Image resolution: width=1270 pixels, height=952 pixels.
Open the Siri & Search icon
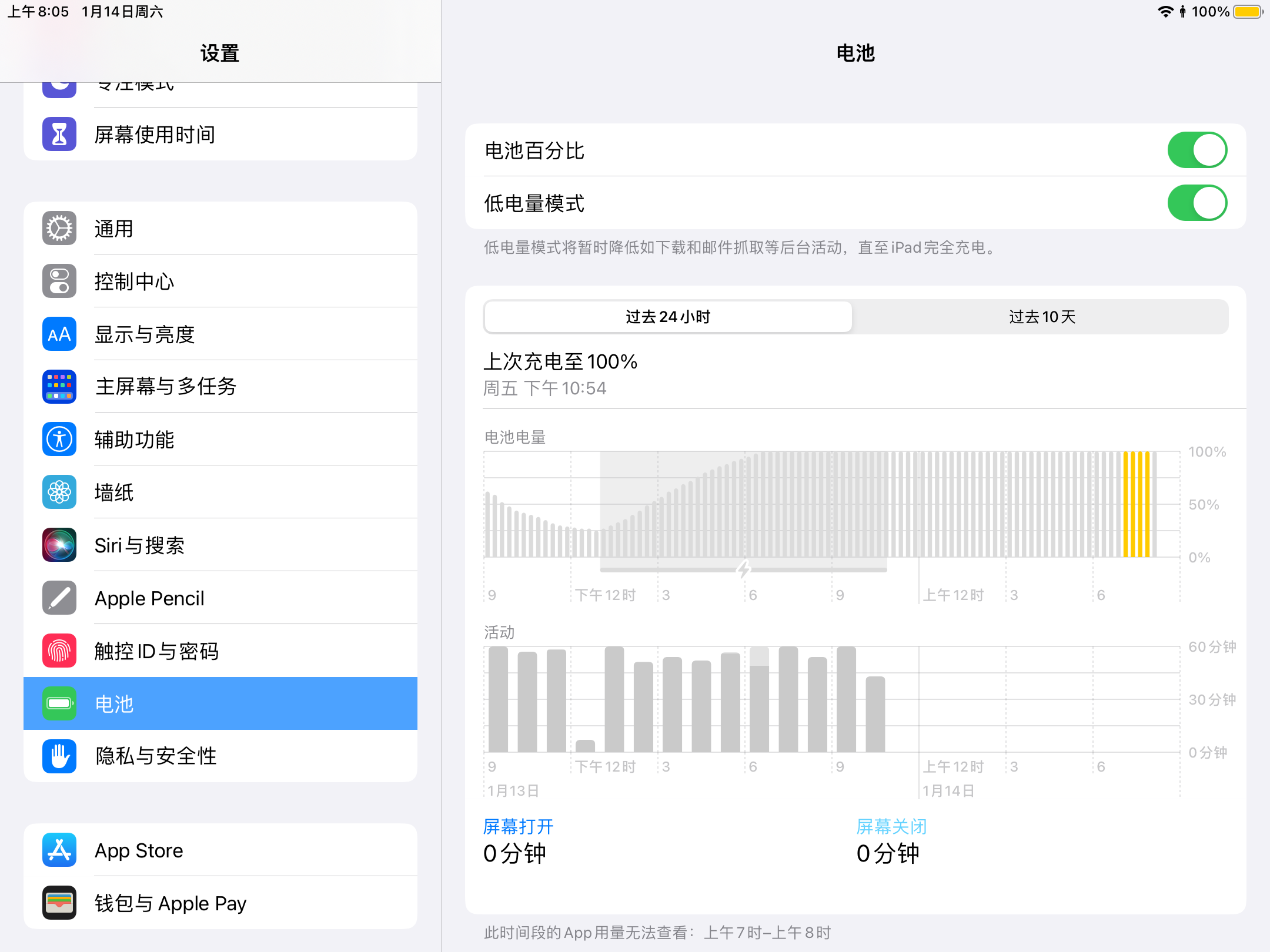pyautogui.click(x=59, y=545)
